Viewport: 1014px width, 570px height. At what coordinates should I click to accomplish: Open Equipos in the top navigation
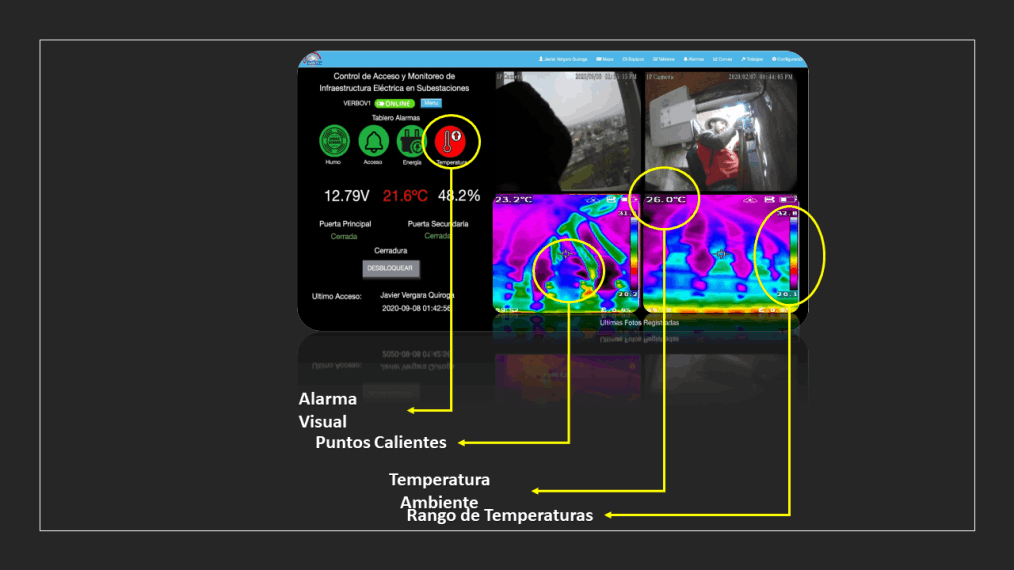(x=633, y=60)
